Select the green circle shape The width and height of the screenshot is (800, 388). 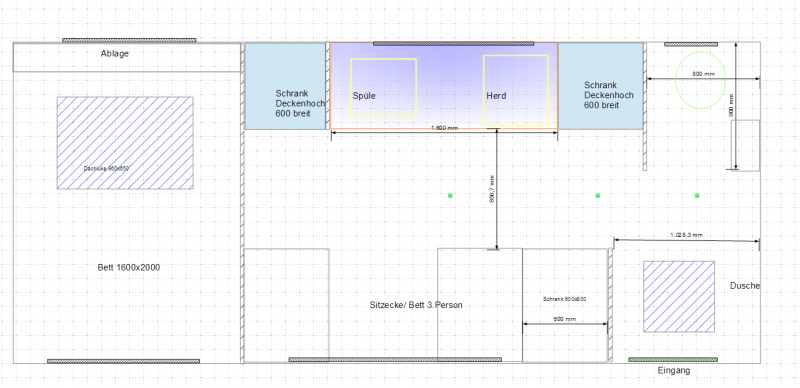pyautogui.click(x=701, y=80)
